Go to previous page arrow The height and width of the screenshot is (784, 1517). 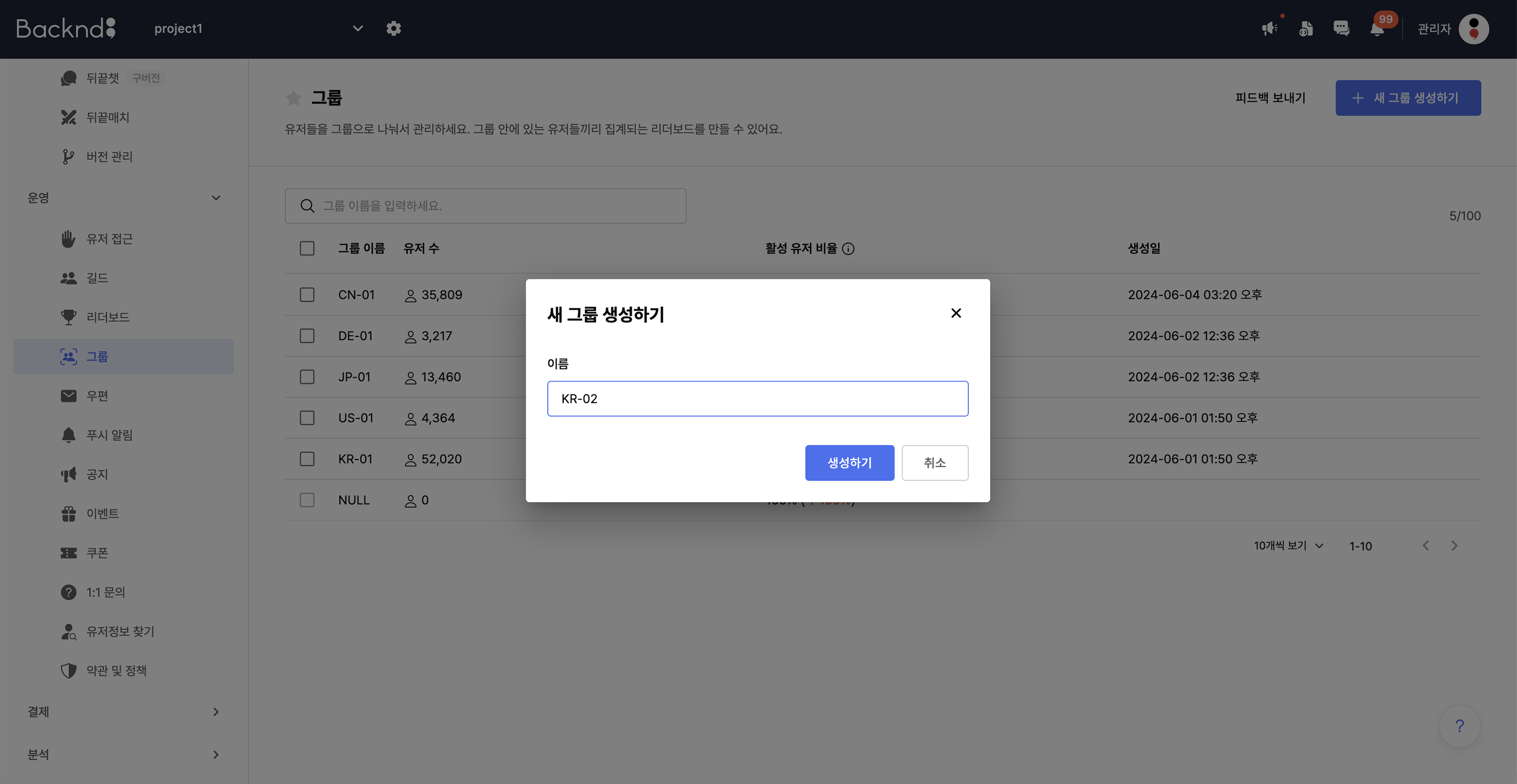point(1426,545)
